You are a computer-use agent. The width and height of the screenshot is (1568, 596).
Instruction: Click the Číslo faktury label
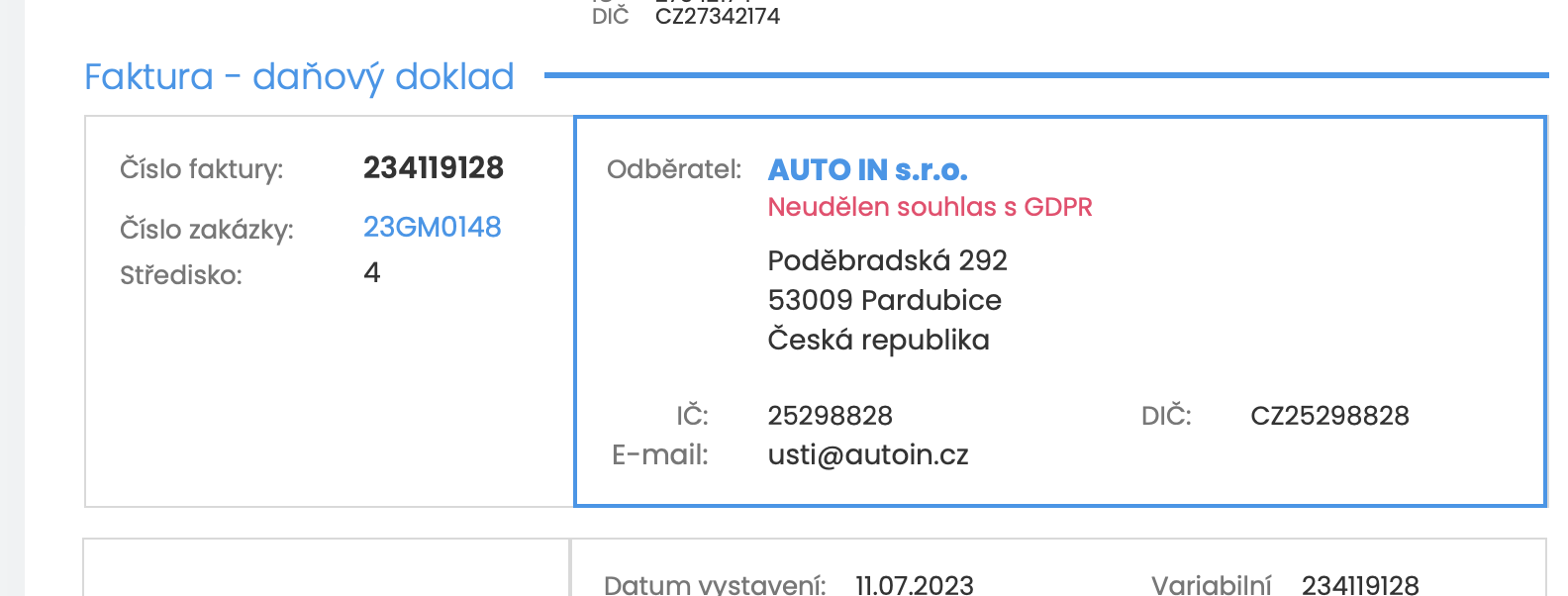pos(201,169)
